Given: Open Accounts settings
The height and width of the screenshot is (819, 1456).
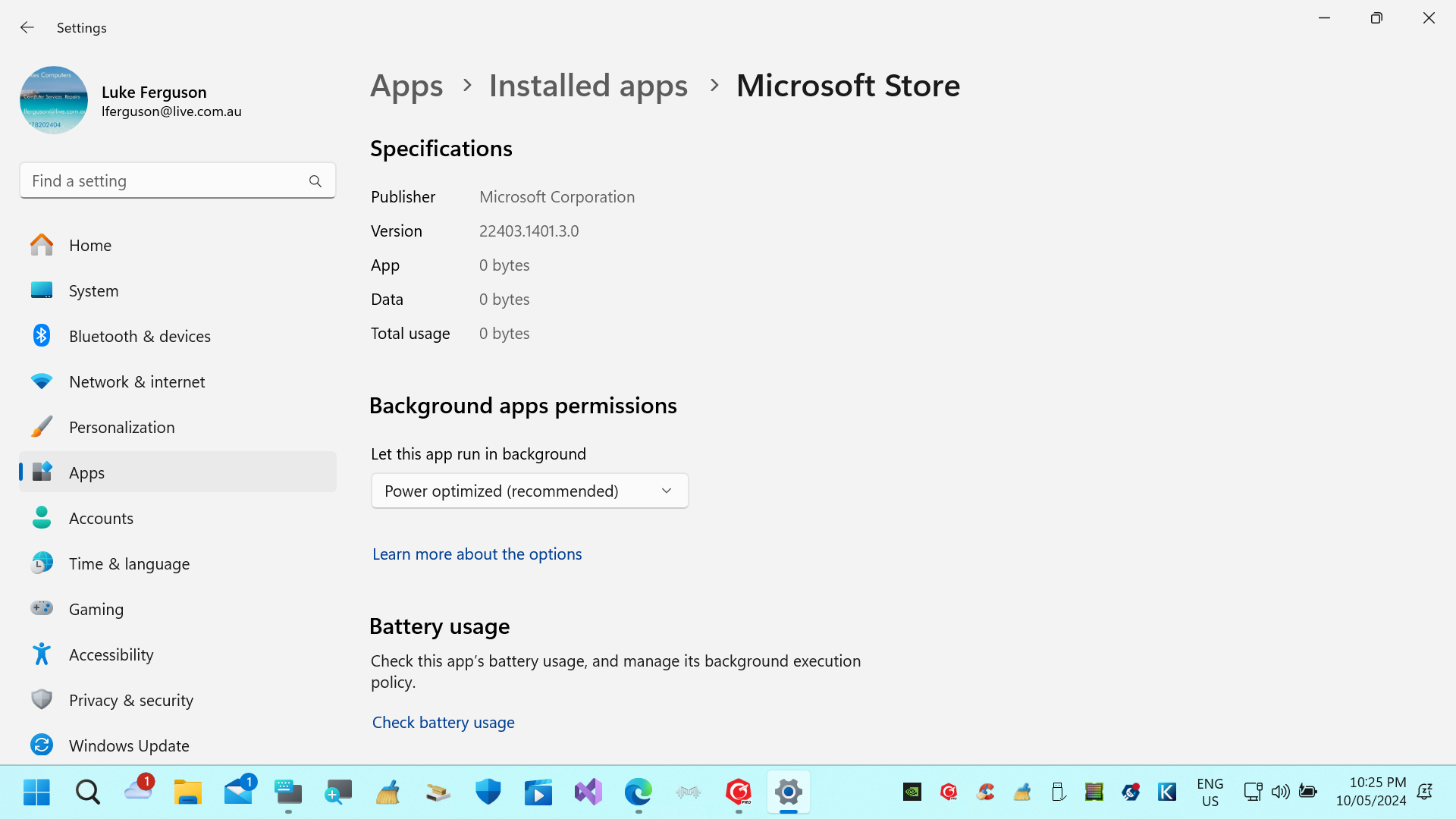Looking at the screenshot, I should point(177,518).
